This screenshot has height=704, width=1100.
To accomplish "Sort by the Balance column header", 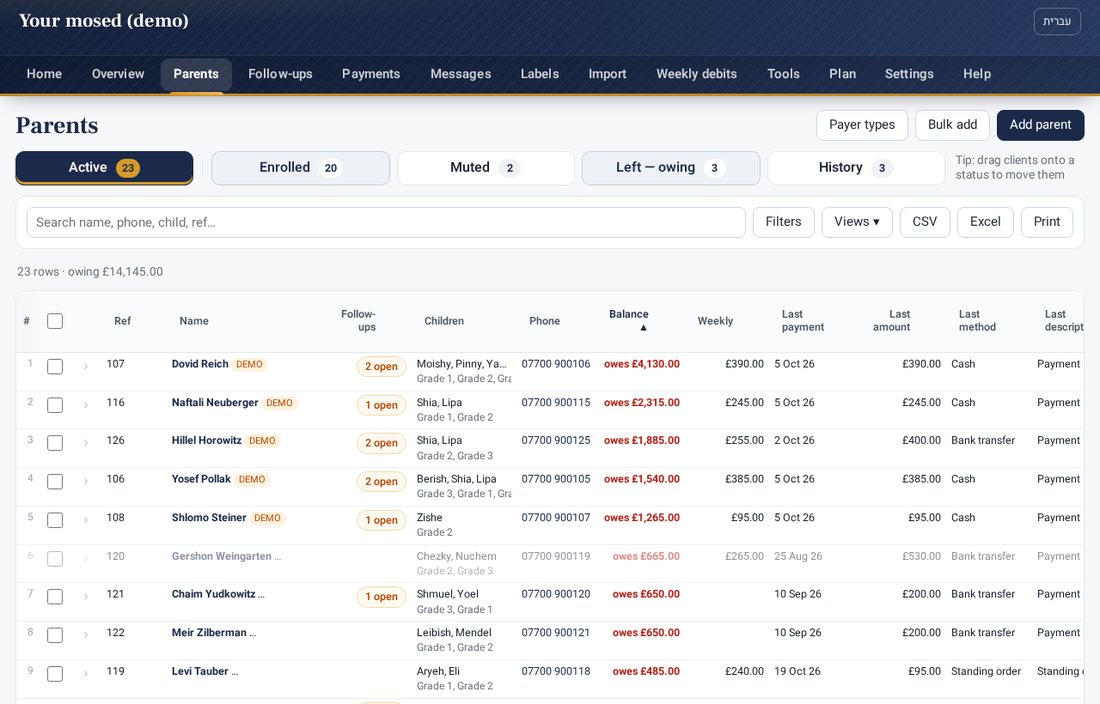I will coord(629,320).
